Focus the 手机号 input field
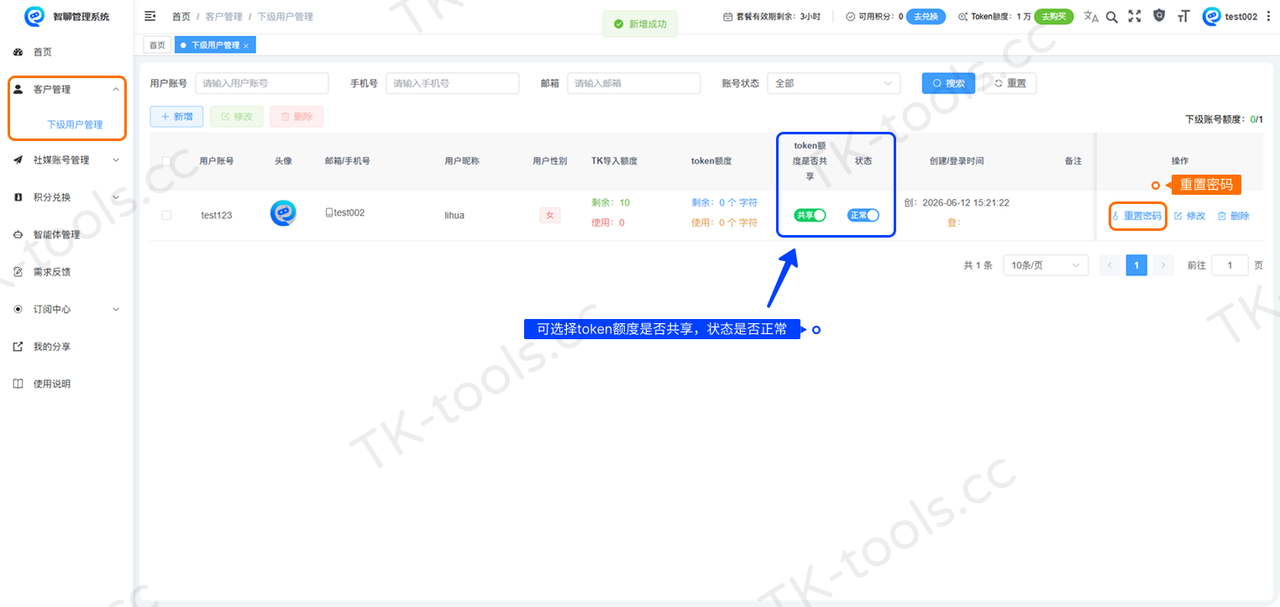Screen dimensions: 1280x607 tap(452, 83)
